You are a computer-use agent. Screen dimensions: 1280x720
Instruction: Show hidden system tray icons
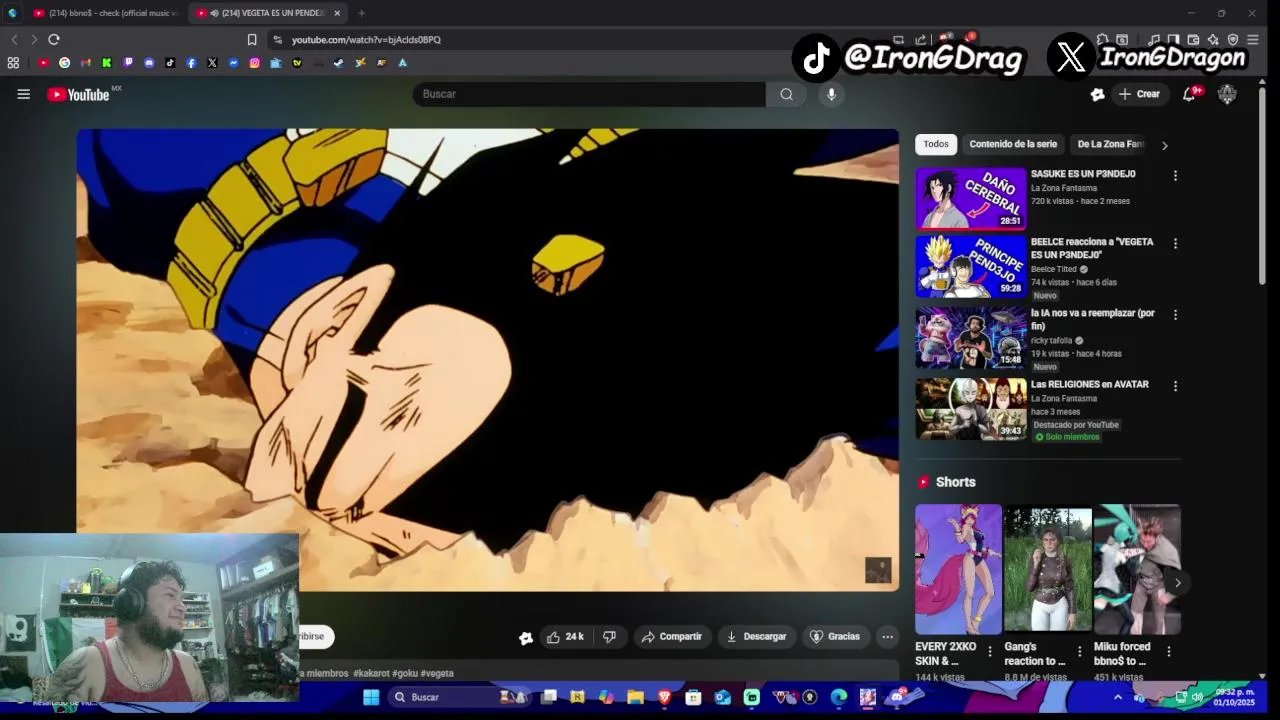pyautogui.click(x=1118, y=697)
